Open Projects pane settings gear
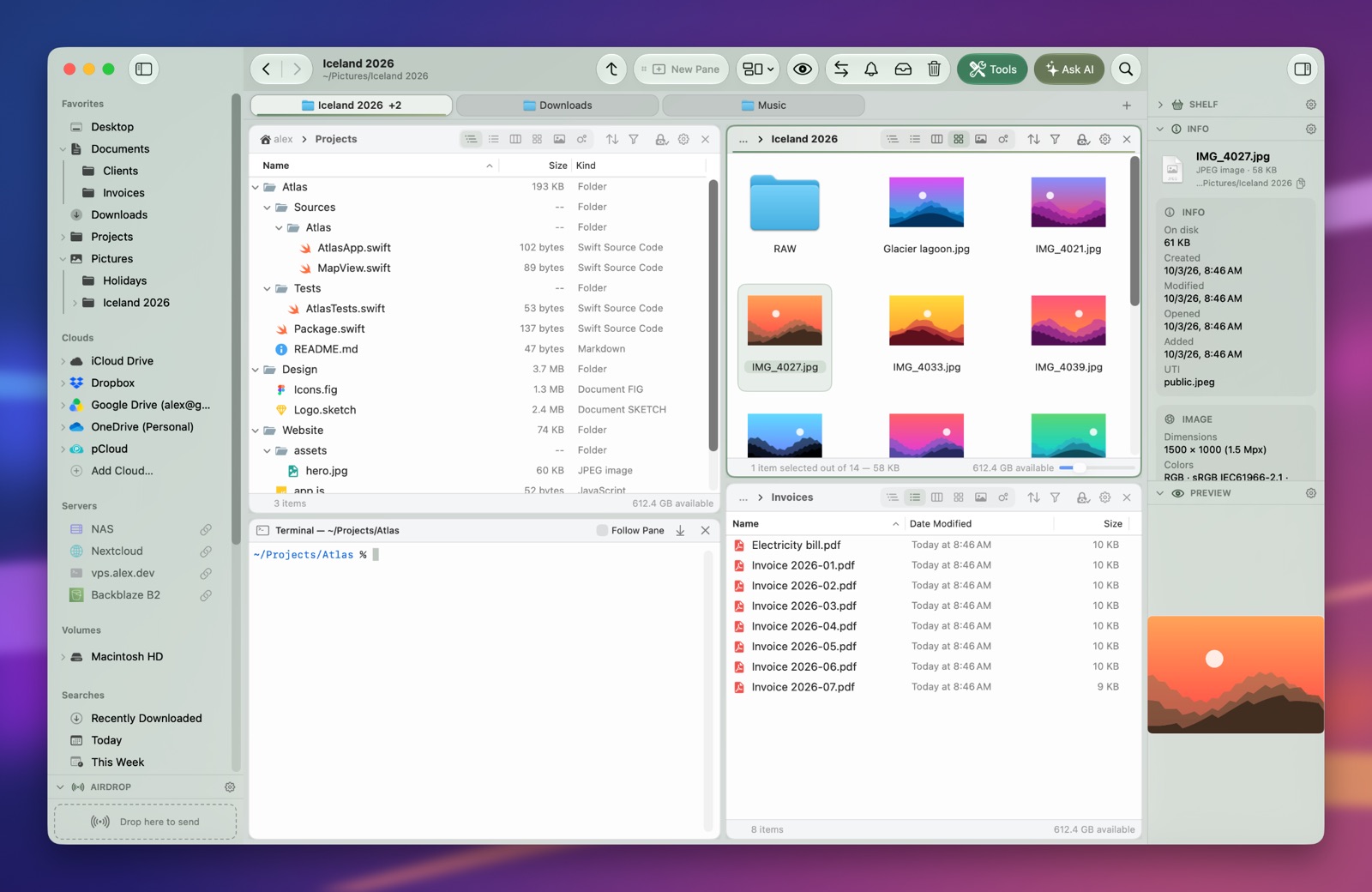 683,139
